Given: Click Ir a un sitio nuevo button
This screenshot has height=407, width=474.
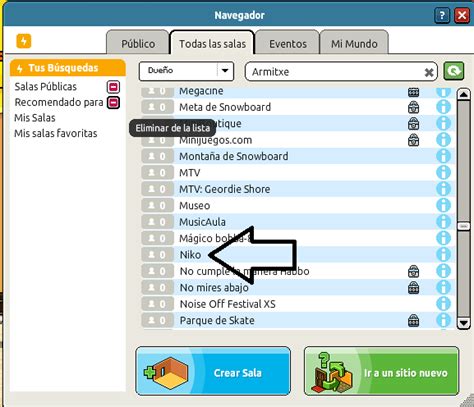Looking at the screenshot, I should [382, 371].
